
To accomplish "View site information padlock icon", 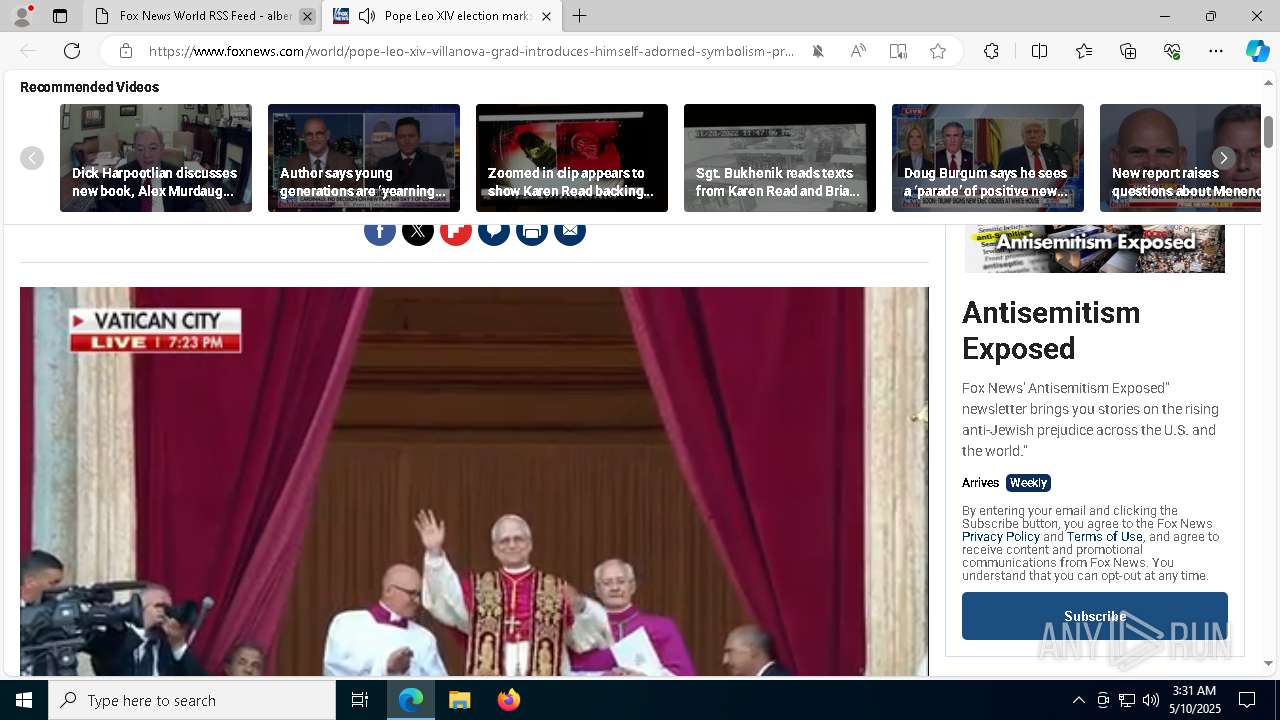I will click(126, 51).
